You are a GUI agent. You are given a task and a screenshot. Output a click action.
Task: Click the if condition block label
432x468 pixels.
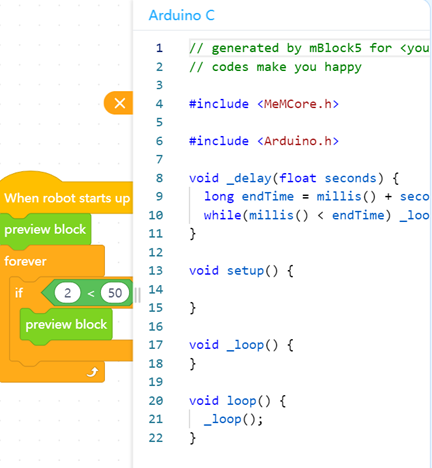pyautogui.click(x=19, y=293)
